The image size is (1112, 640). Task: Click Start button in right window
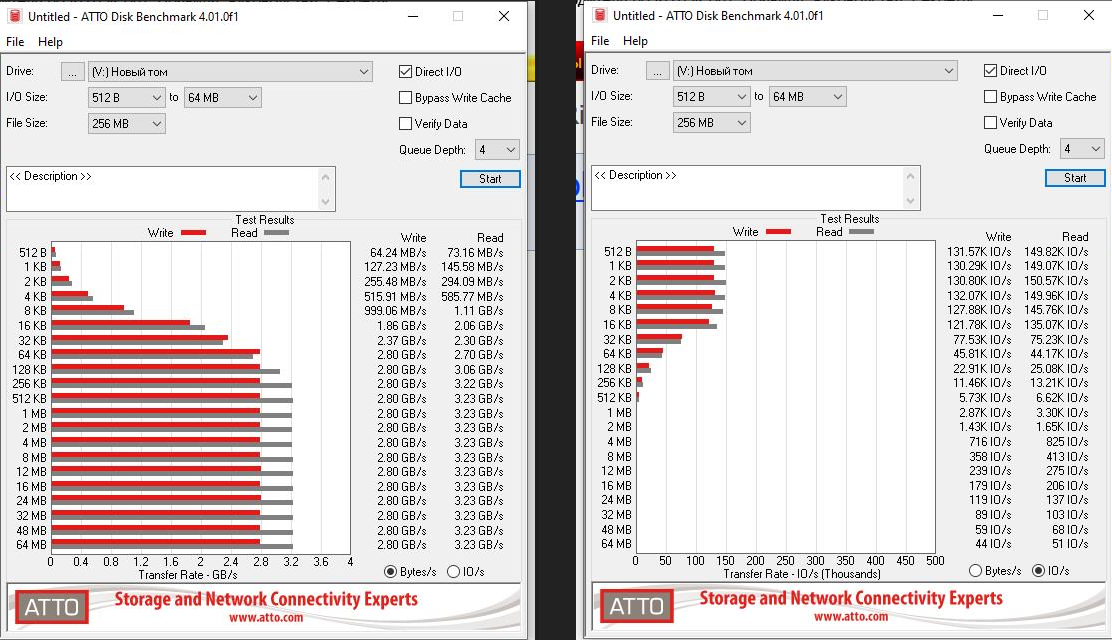(x=1075, y=178)
